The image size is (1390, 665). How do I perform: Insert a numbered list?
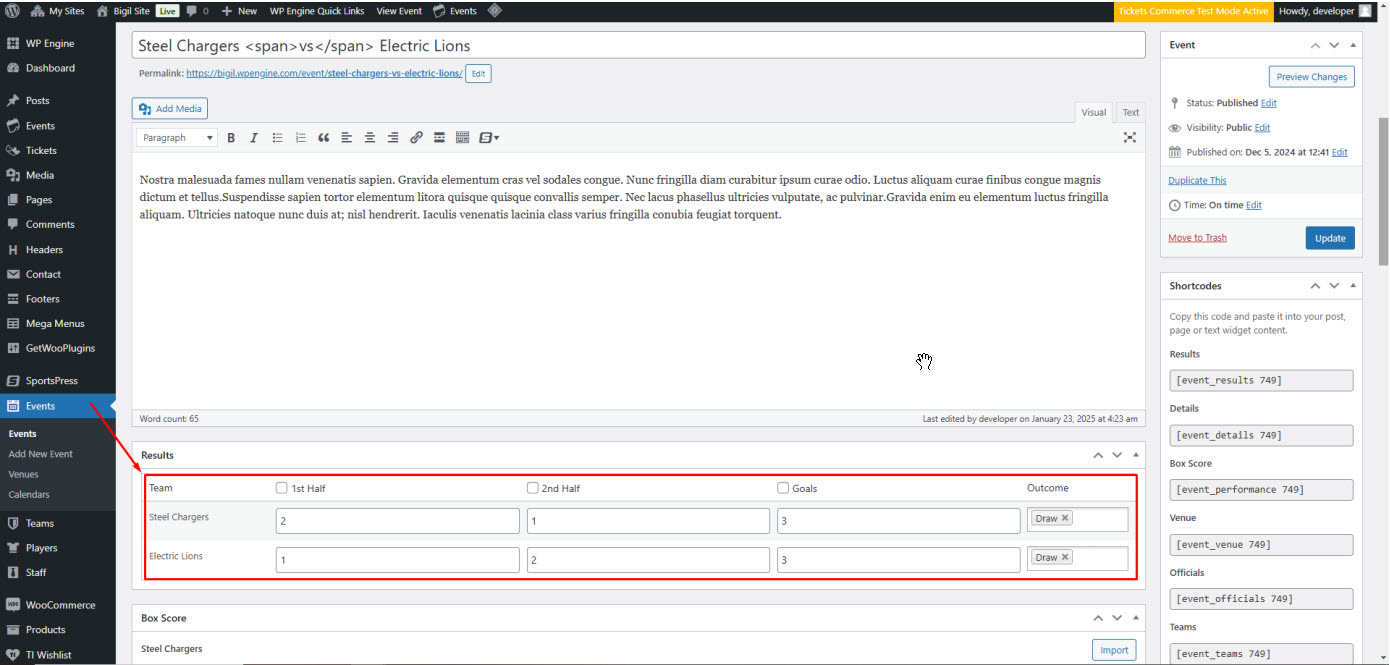point(301,138)
